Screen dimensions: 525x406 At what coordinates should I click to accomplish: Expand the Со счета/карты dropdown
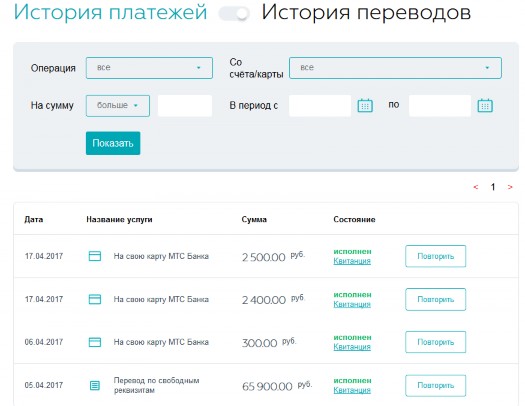(395, 68)
